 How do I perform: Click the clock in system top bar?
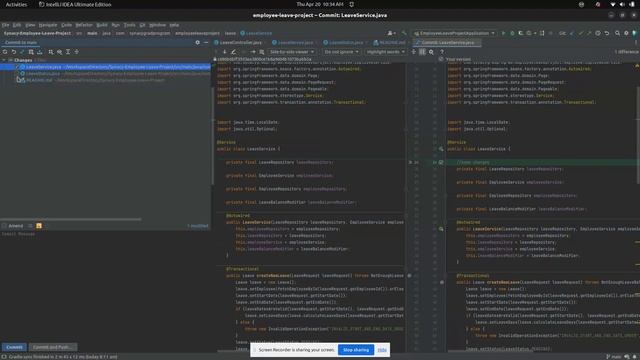coord(320,4)
